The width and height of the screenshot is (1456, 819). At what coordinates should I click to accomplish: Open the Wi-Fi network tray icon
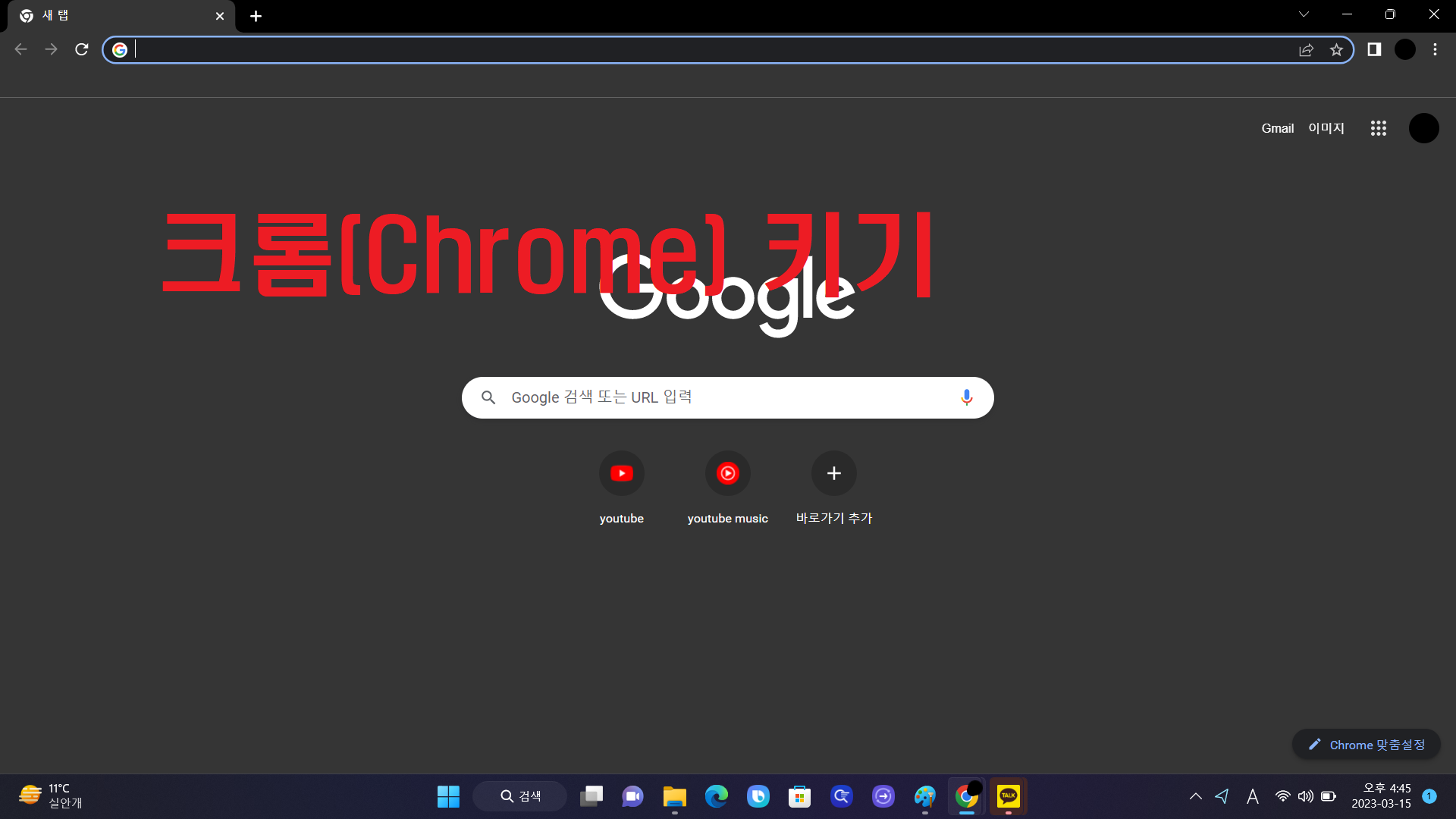click(x=1282, y=796)
